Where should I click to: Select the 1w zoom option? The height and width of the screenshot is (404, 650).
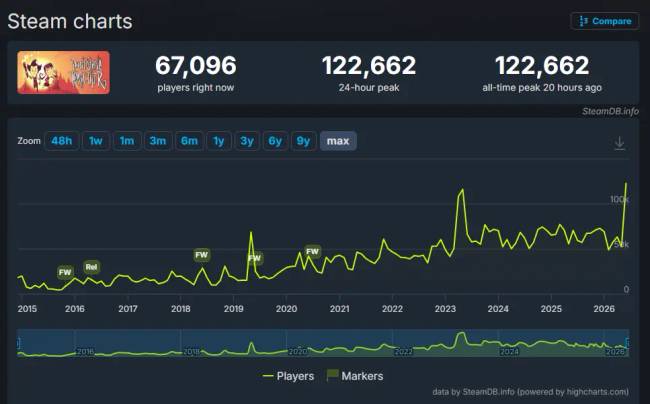click(x=96, y=141)
